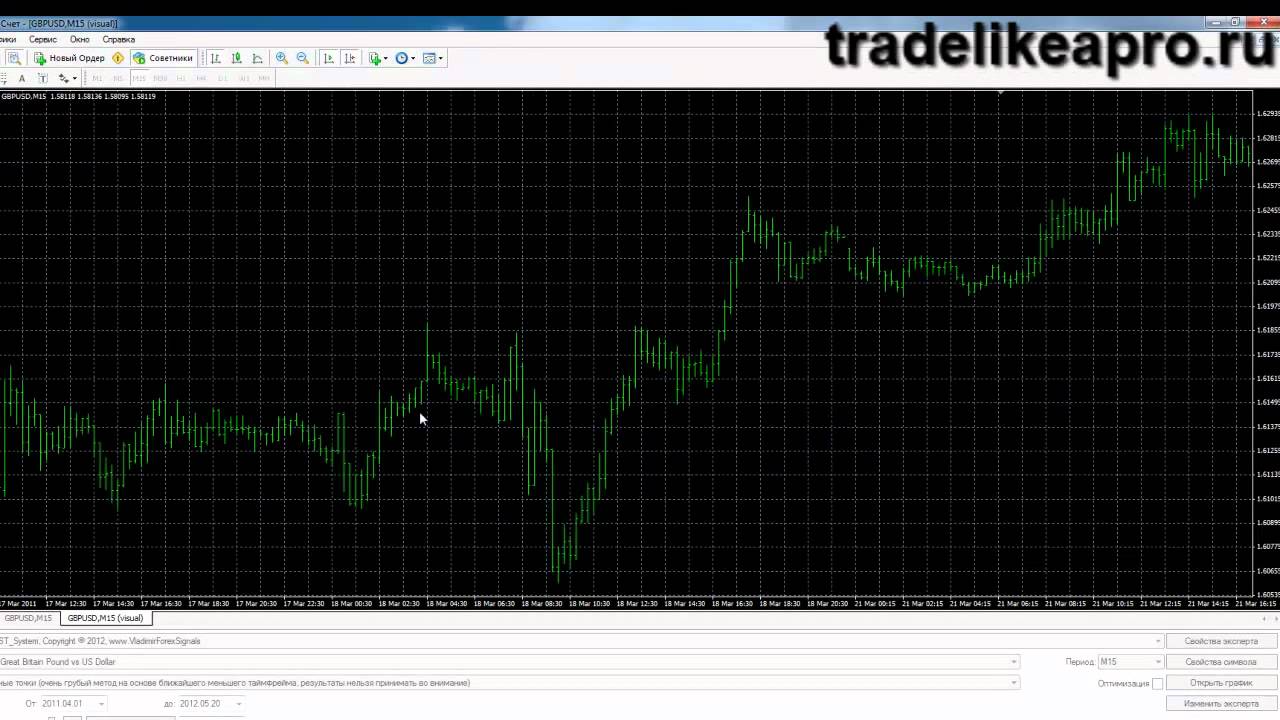The height and width of the screenshot is (720, 1280).
Task: Open the Период M15 dropdown
Action: click(1131, 662)
